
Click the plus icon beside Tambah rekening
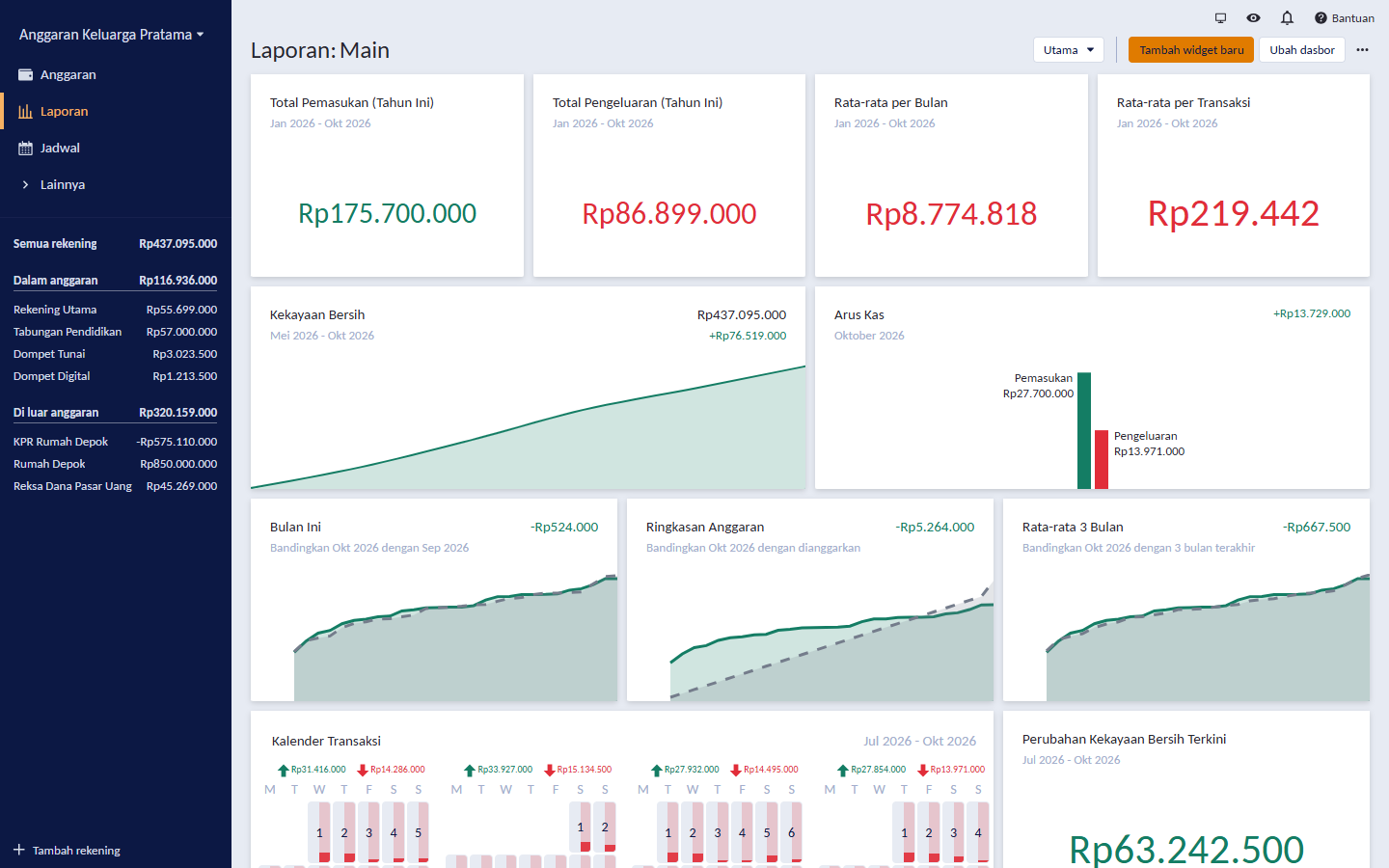(x=19, y=850)
